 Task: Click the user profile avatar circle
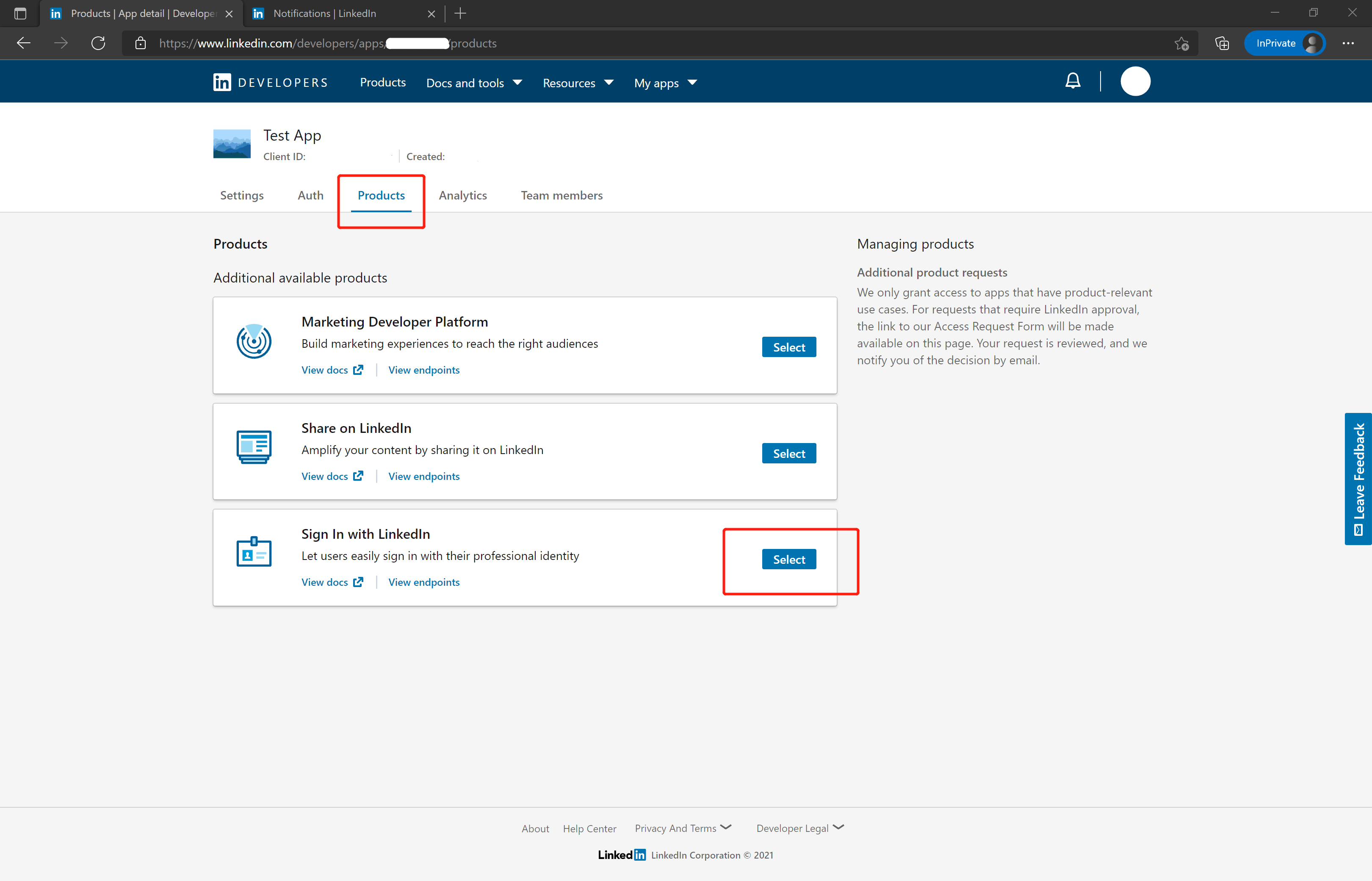tap(1135, 81)
